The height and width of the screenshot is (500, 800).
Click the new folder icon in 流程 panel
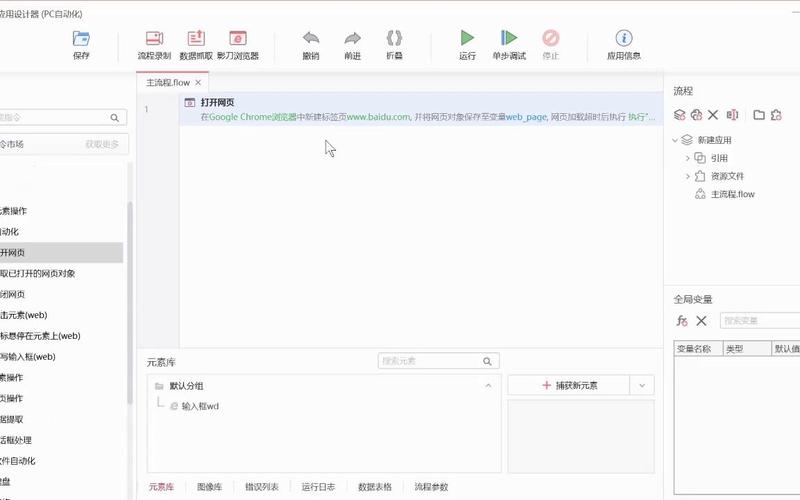pos(759,115)
